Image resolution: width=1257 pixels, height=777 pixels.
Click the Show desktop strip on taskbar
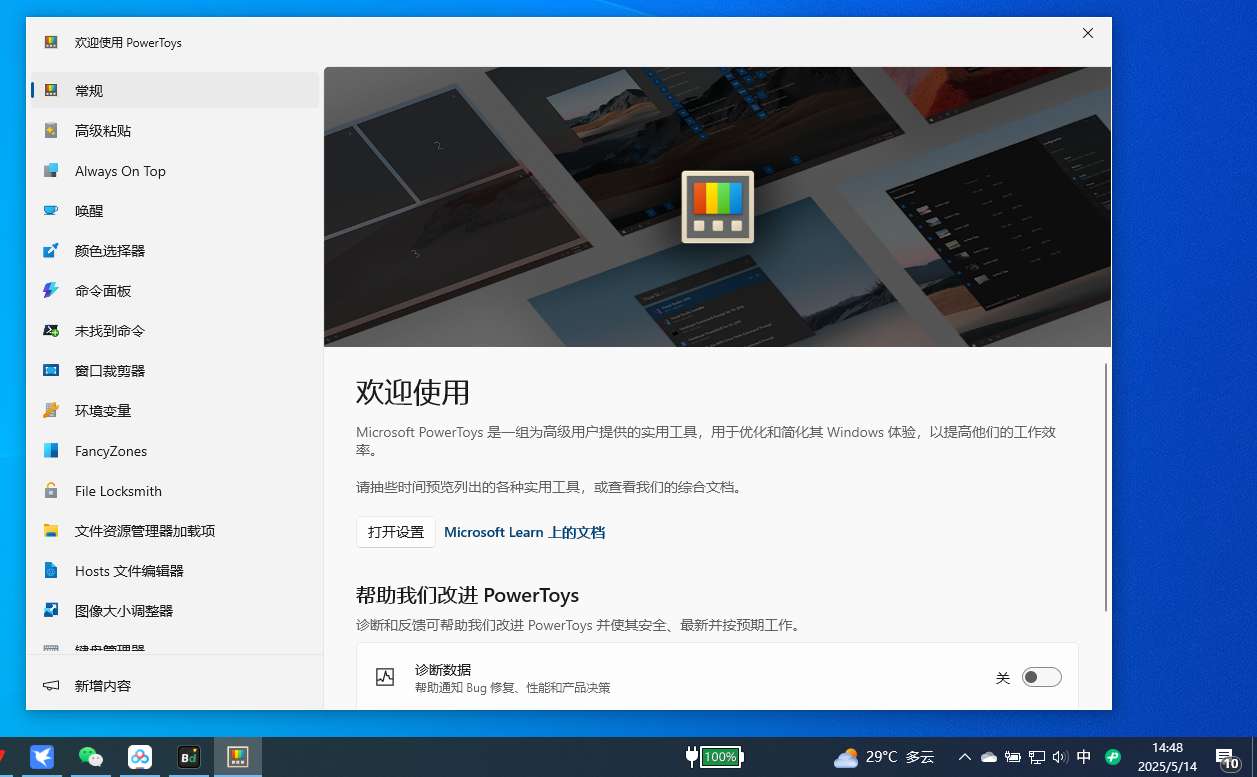(x=1254, y=757)
